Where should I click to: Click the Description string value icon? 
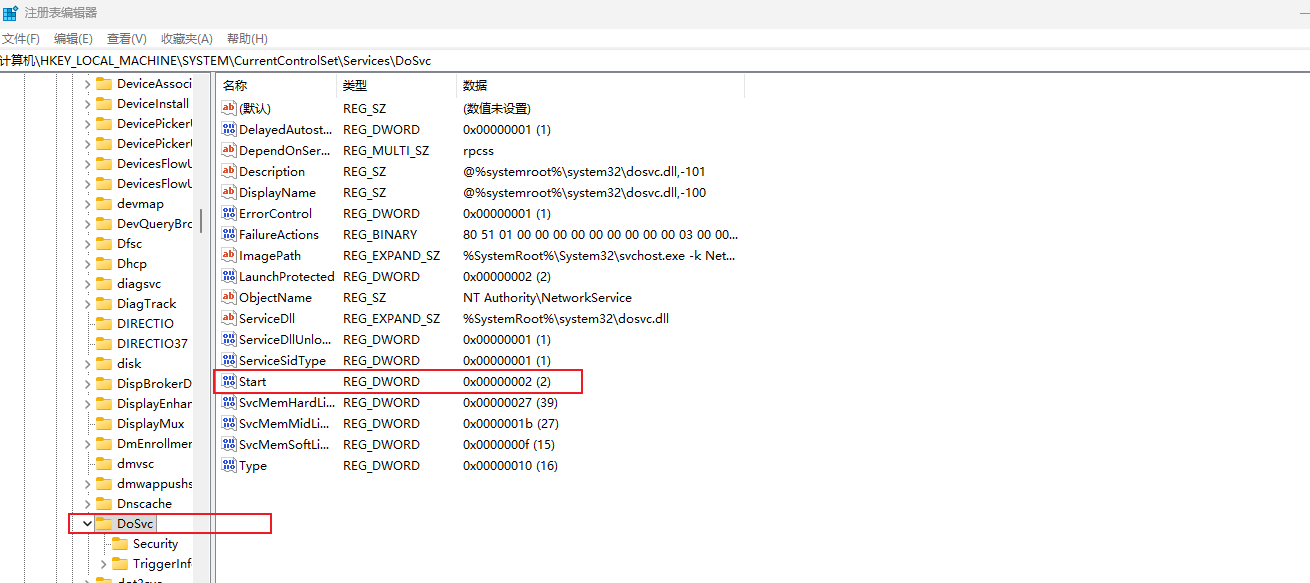point(229,171)
